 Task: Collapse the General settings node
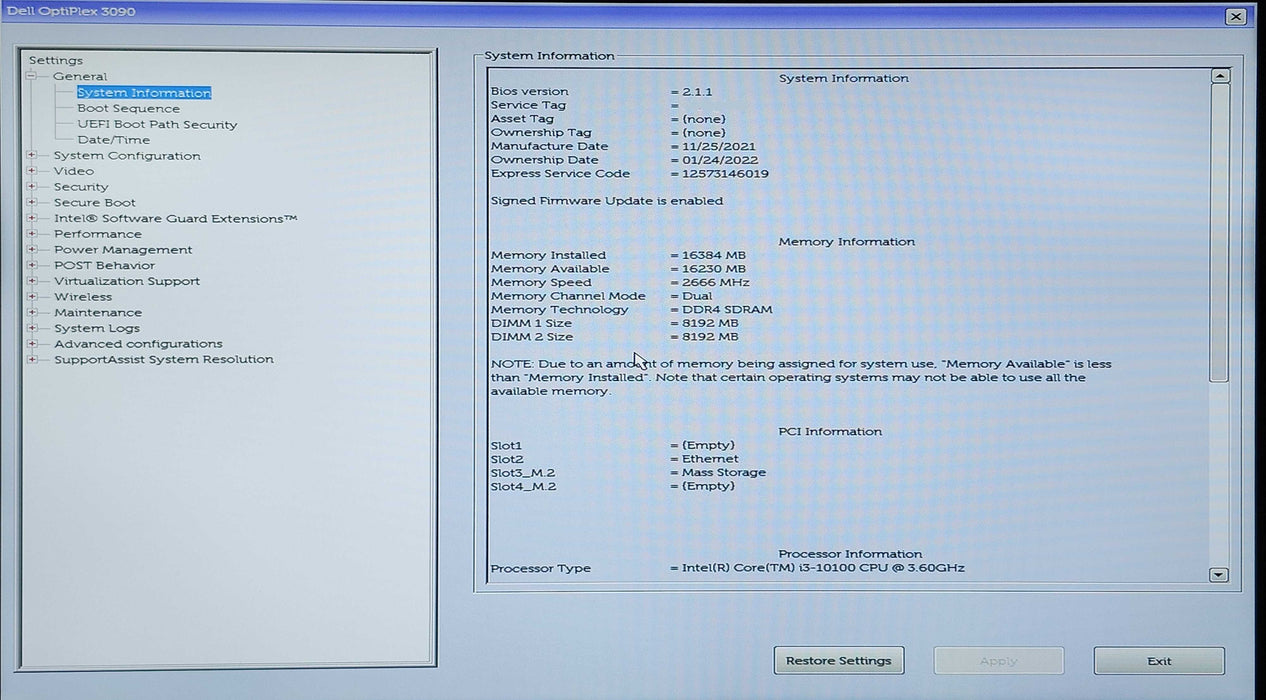click(32, 76)
